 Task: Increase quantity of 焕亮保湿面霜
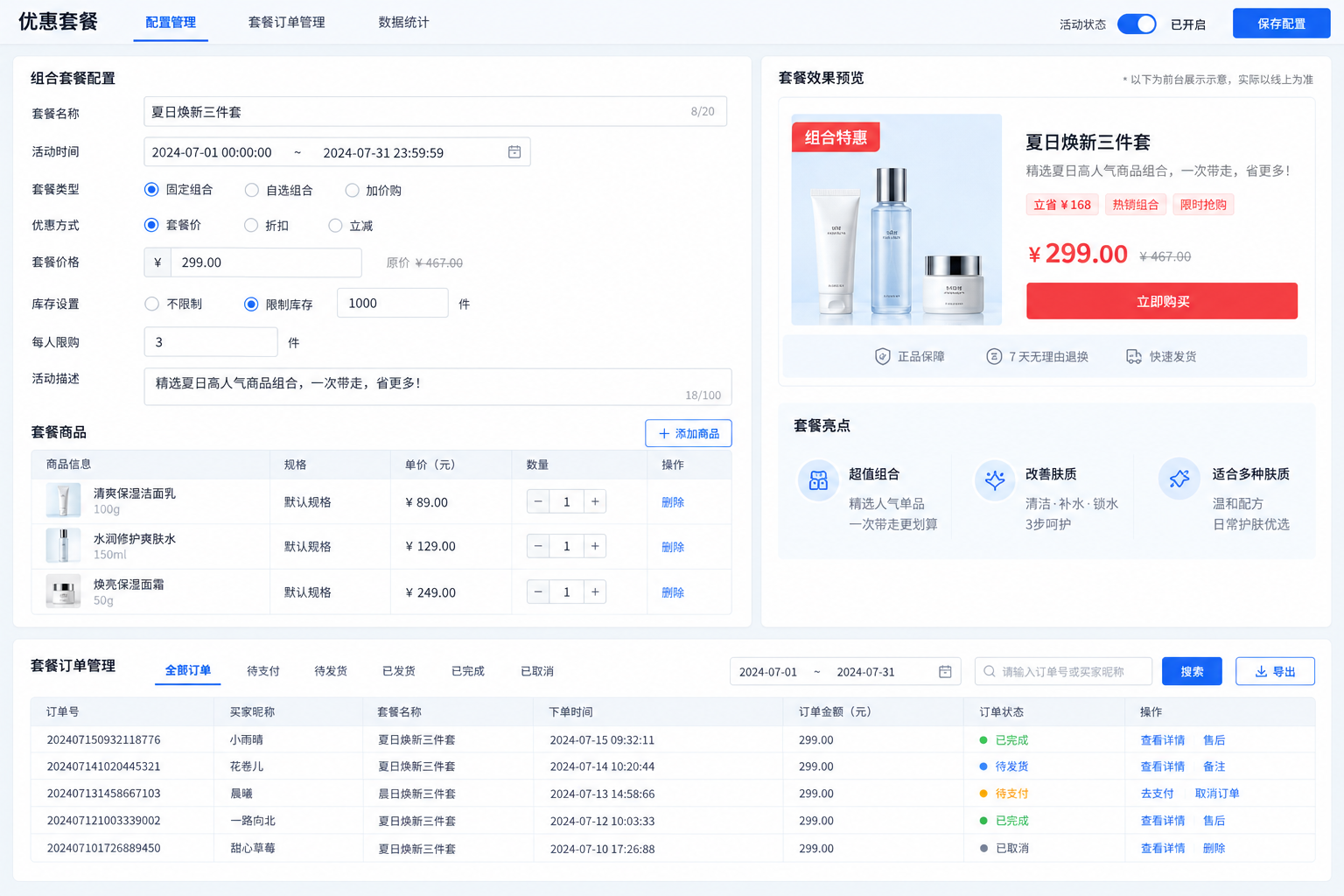595,592
